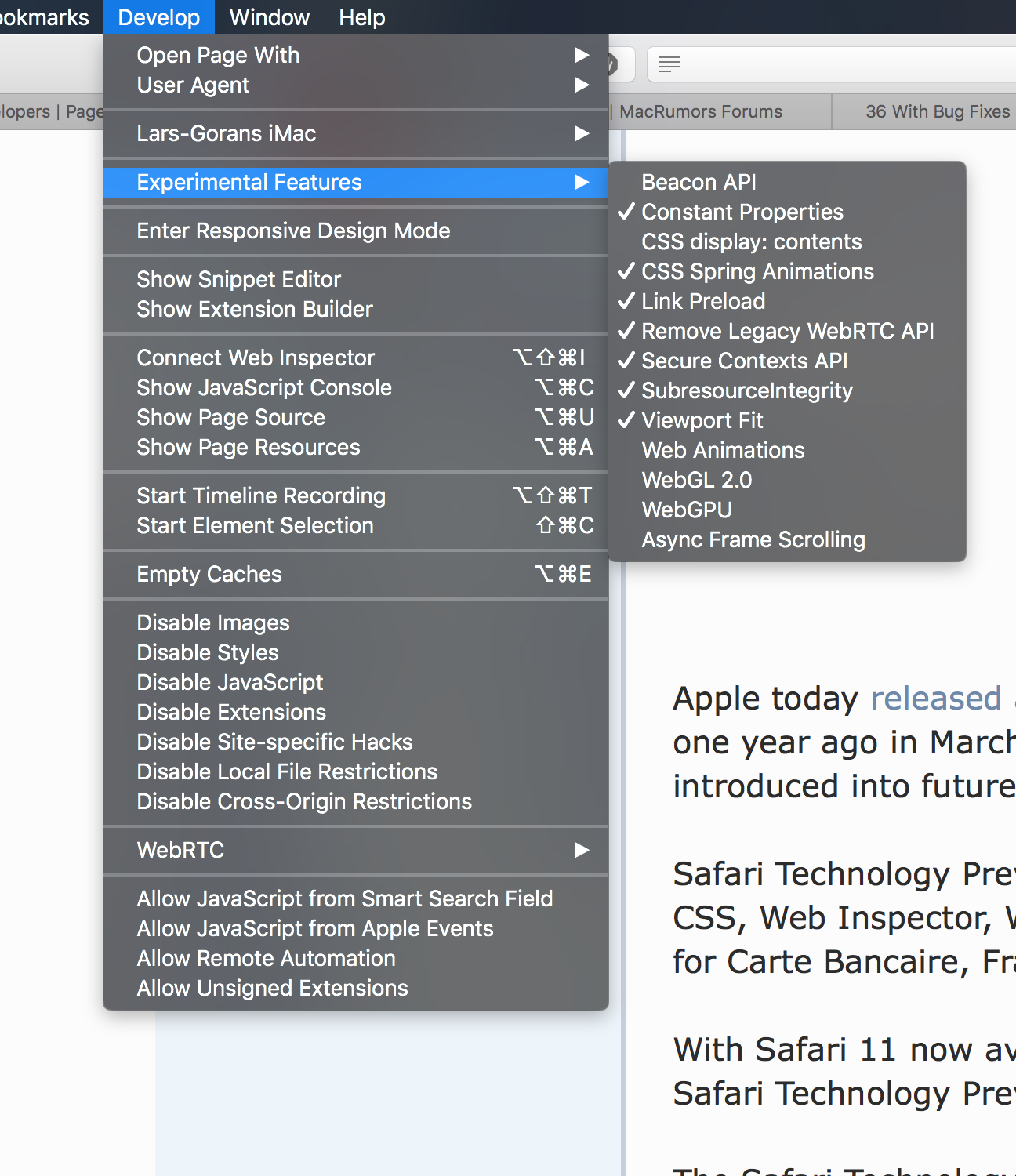Choose Show Page Source

tap(356, 417)
